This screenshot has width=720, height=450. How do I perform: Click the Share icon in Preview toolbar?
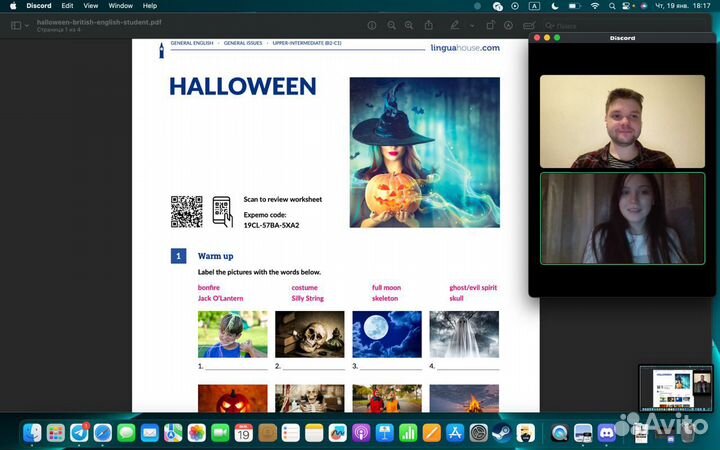point(430,25)
